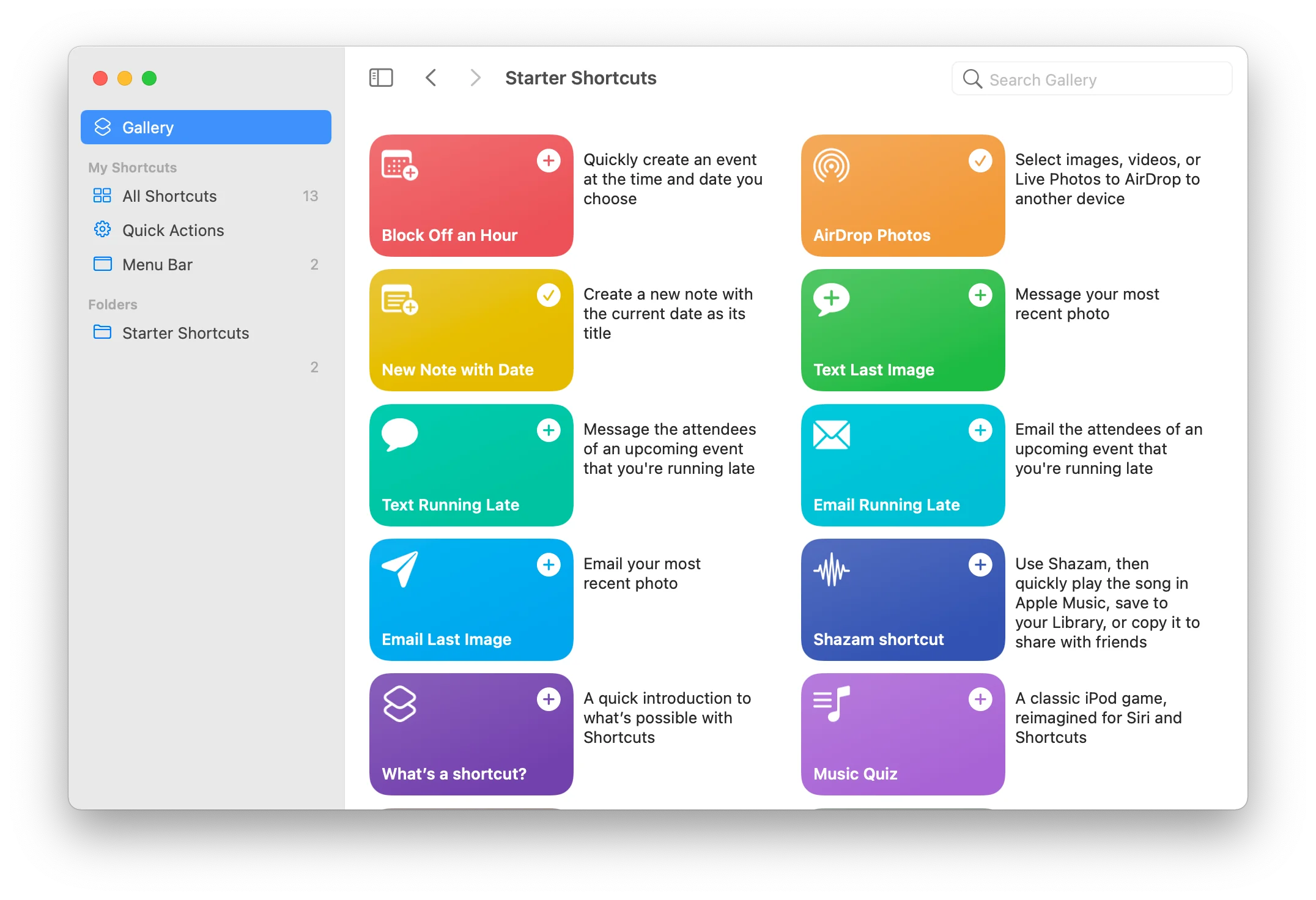
Task: Click the 'Message your most recent photo' description
Action: (x=1087, y=304)
